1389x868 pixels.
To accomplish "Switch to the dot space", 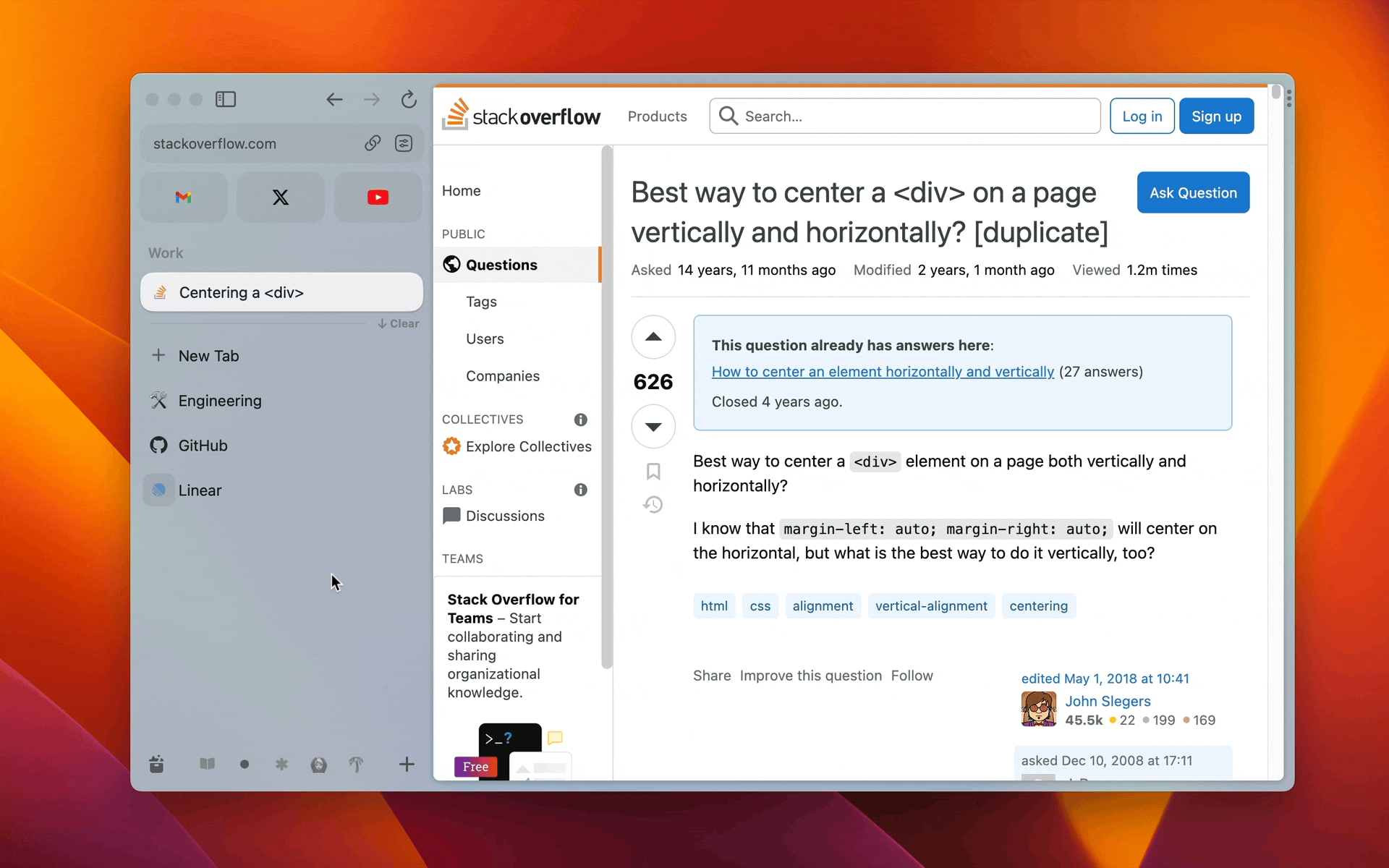I will click(x=245, y=764).
